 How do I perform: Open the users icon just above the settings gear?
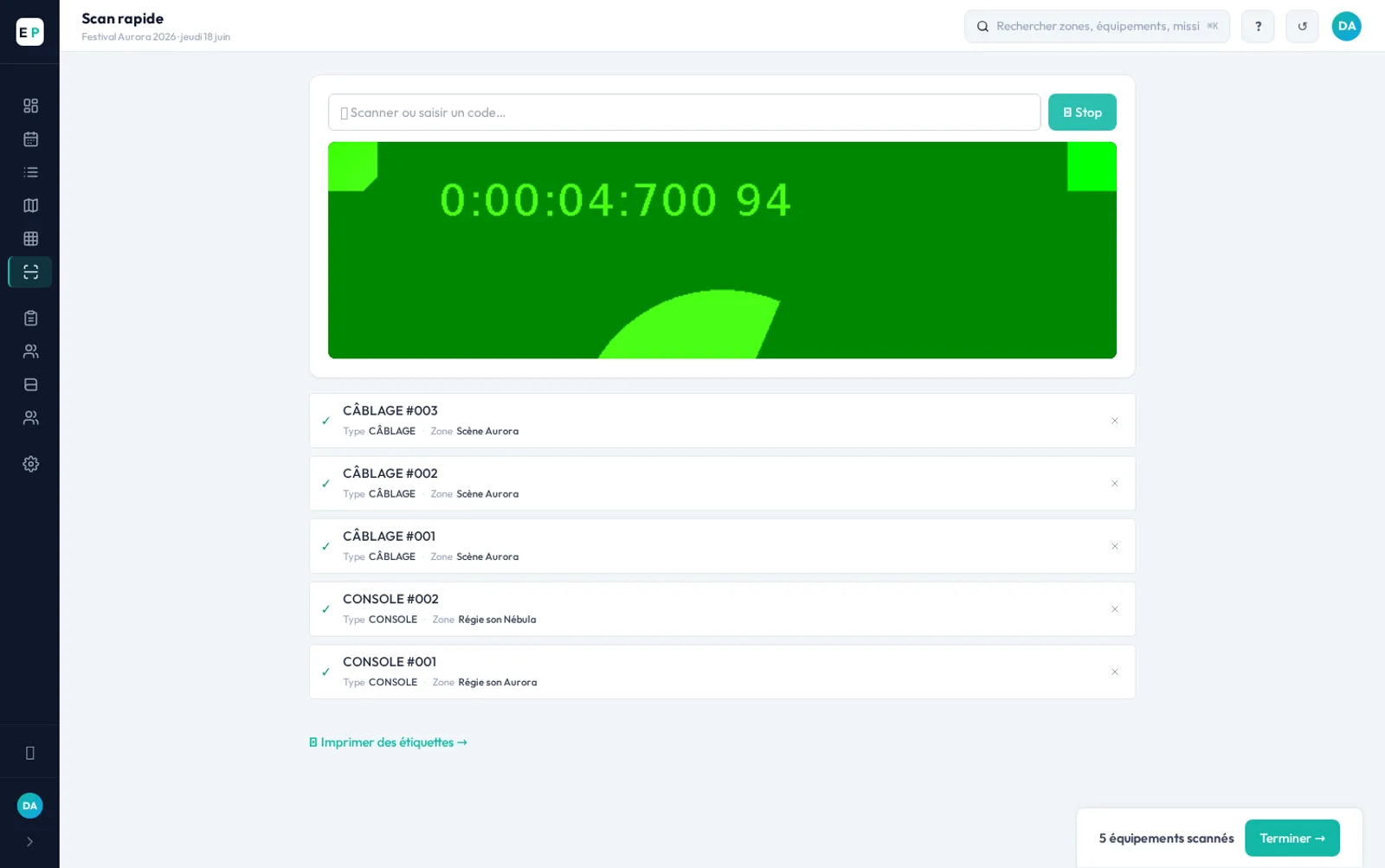click(30, 418)
